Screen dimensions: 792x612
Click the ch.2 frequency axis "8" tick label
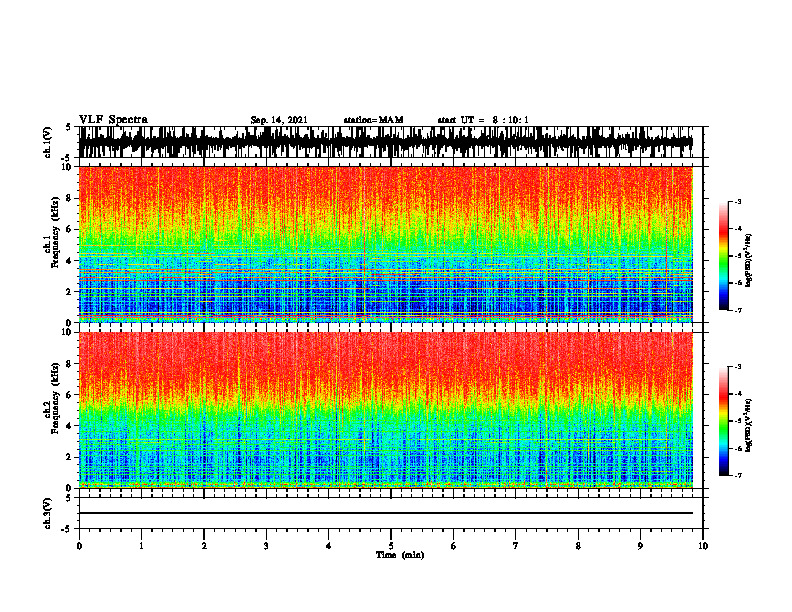coord(70,364)
